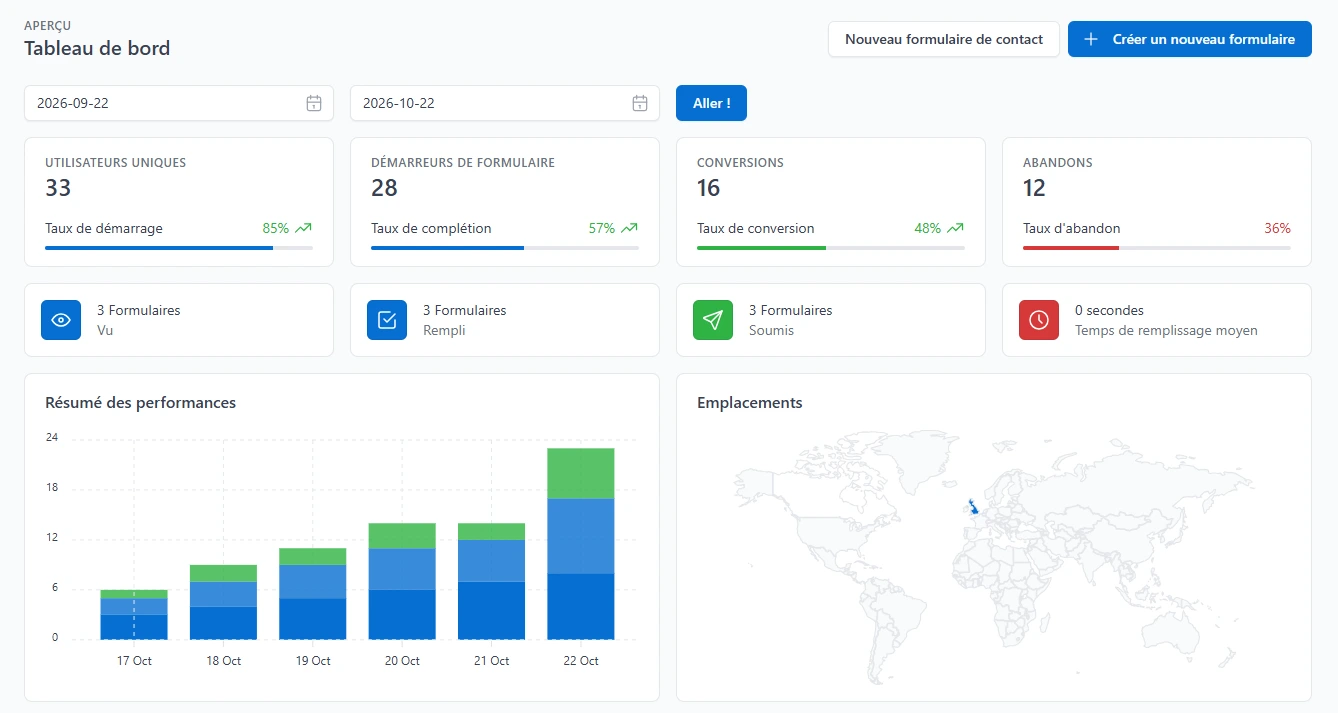Click the Taux d'abandon label

1072,228
